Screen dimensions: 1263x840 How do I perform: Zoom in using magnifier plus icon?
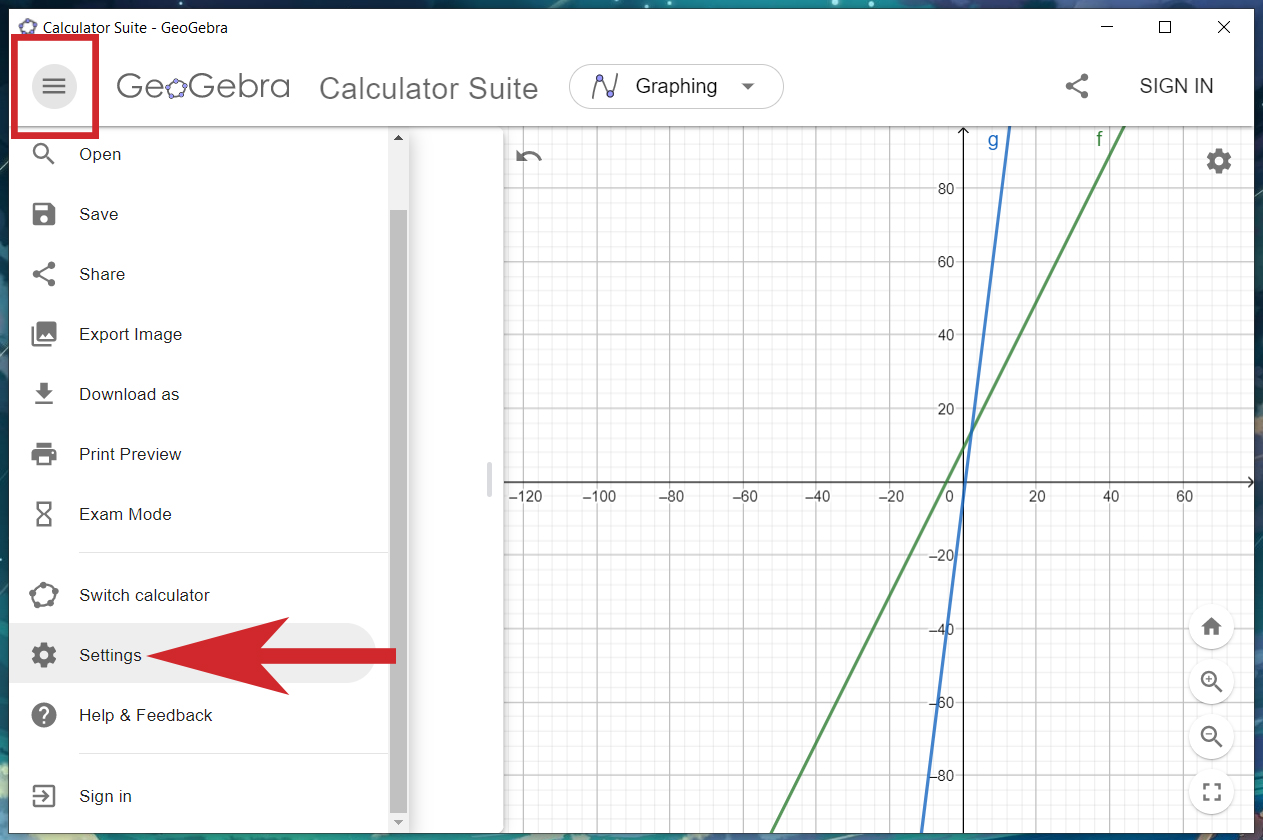click(1211, 682)
